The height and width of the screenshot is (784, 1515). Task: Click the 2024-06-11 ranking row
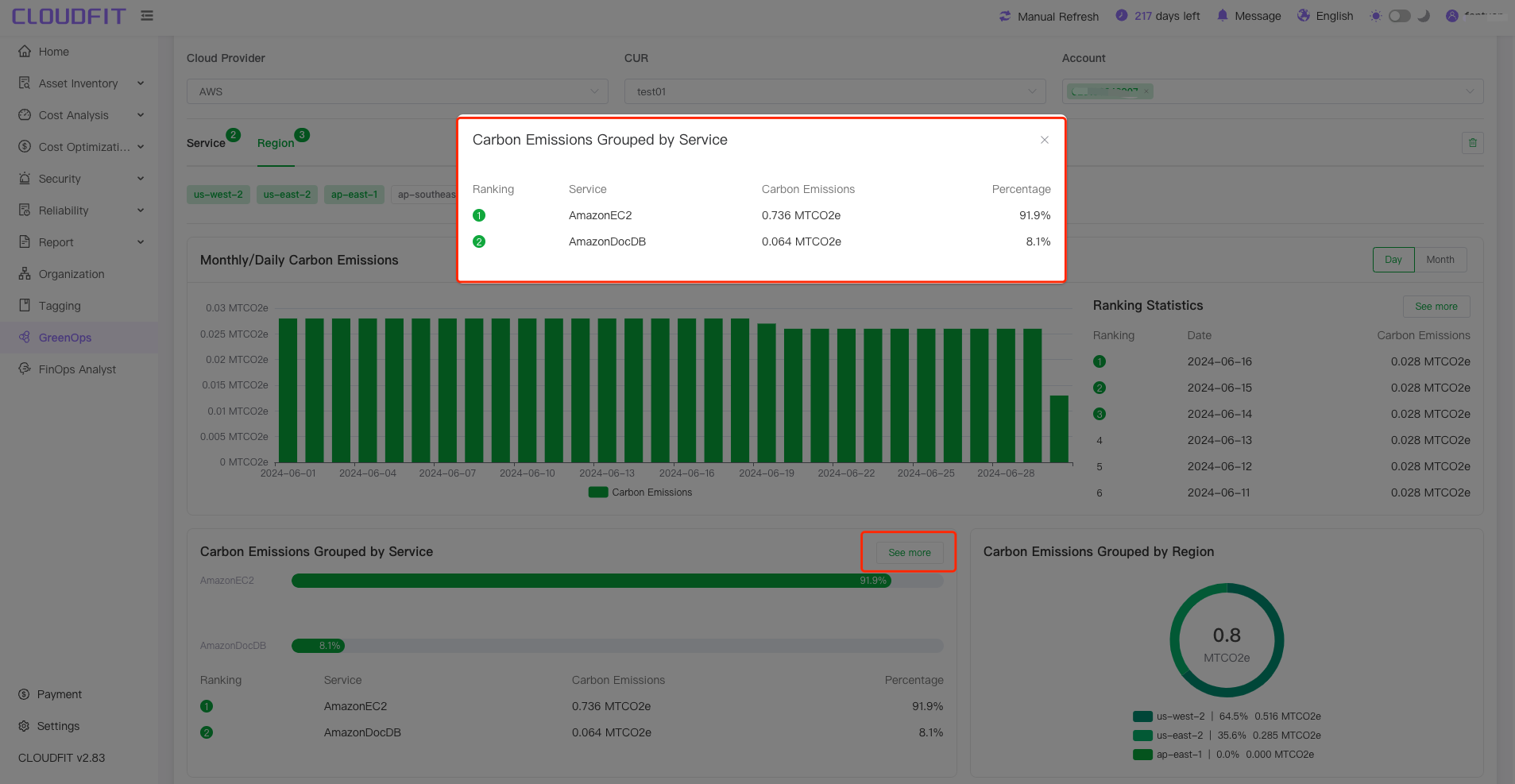coord(1281,492)
